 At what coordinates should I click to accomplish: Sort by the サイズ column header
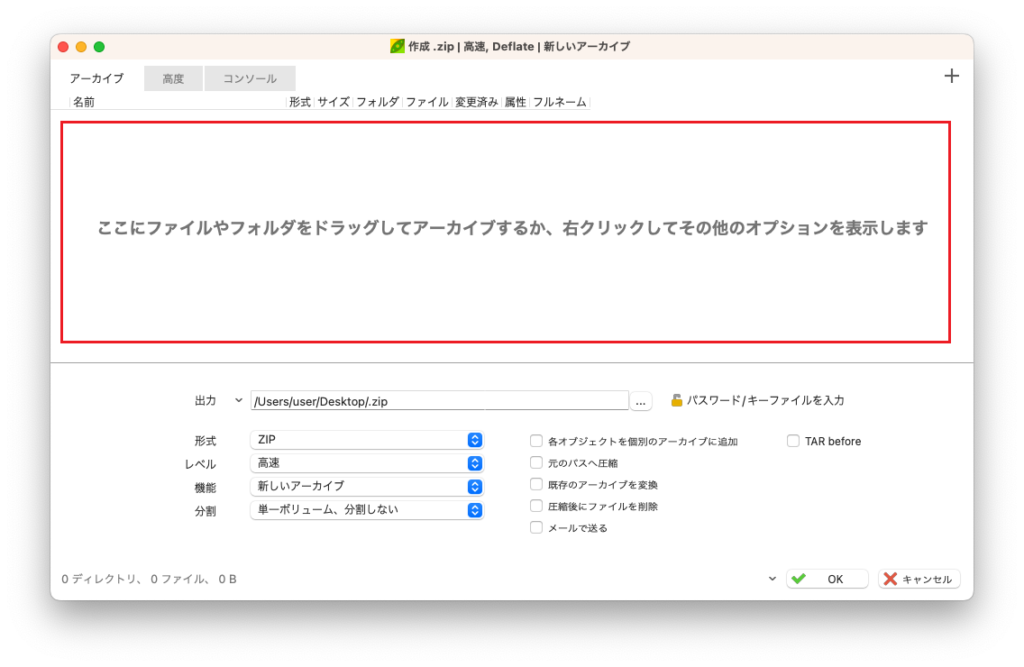(x=333, y=102)
